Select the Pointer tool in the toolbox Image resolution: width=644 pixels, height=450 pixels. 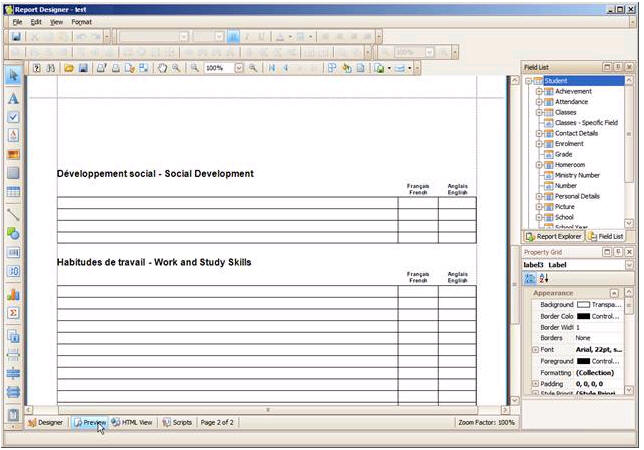[13, 76]
